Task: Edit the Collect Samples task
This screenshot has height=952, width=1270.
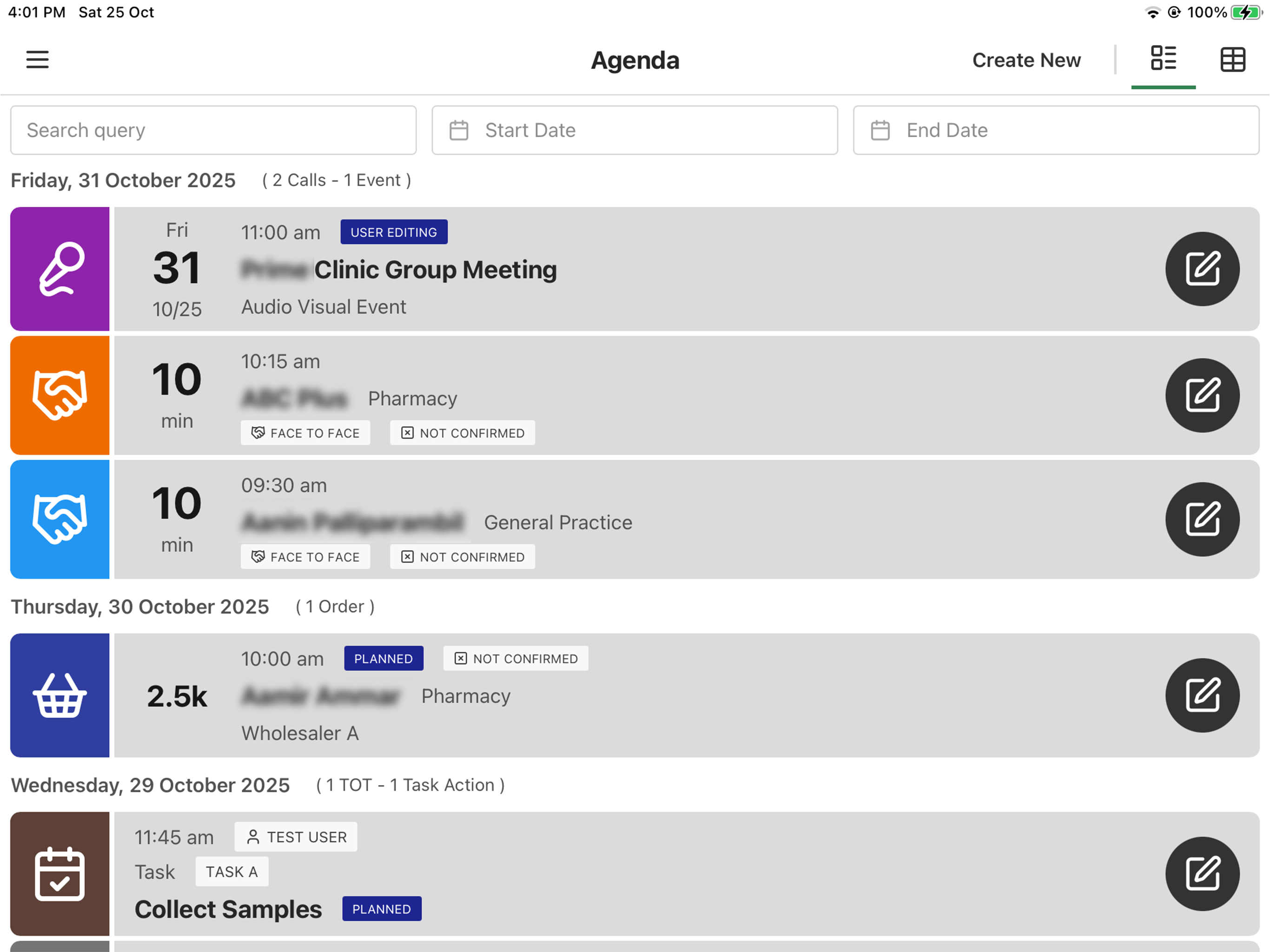Action: [1202, 873]
